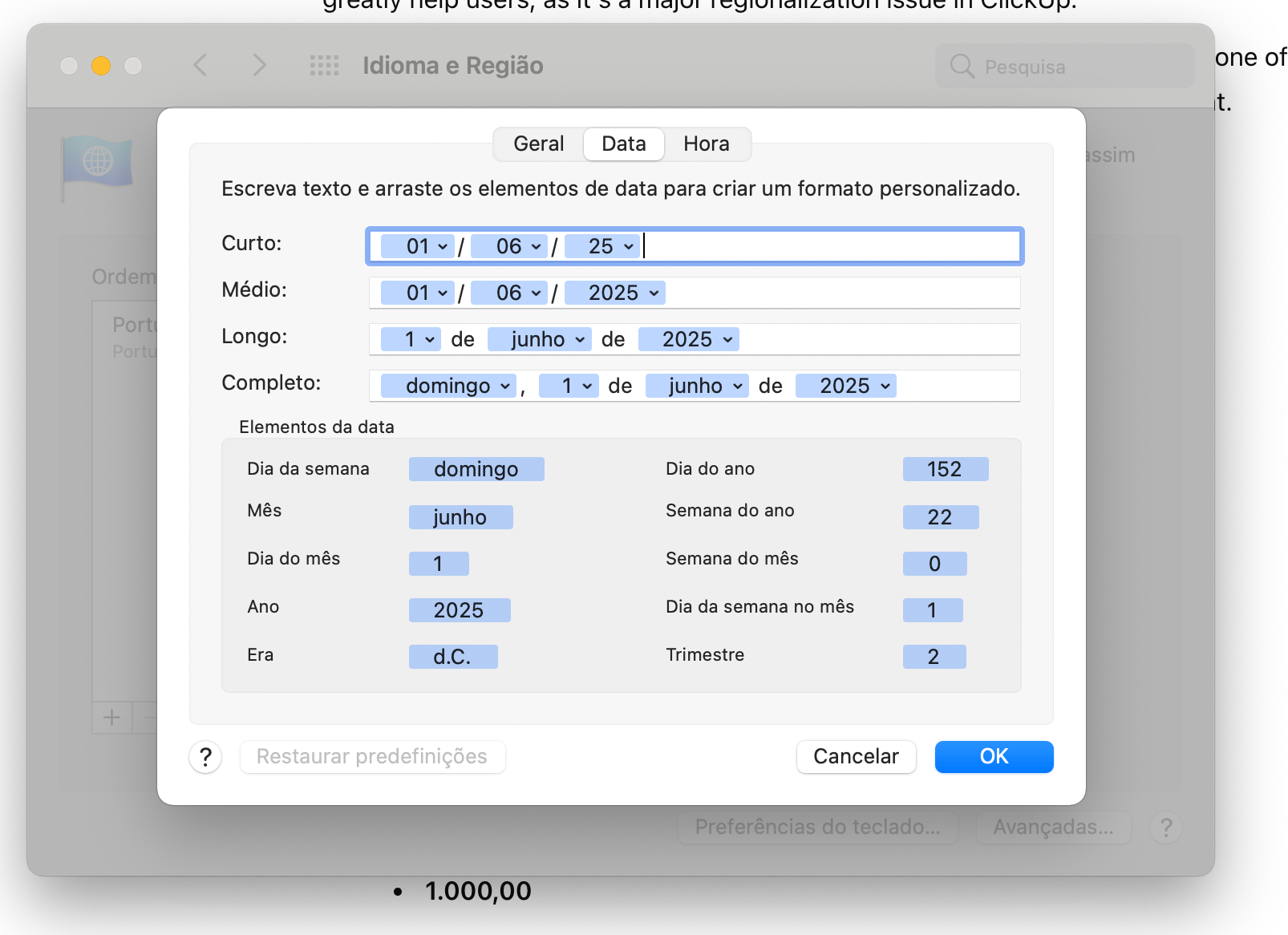Click the Completo label

point(271,382)
